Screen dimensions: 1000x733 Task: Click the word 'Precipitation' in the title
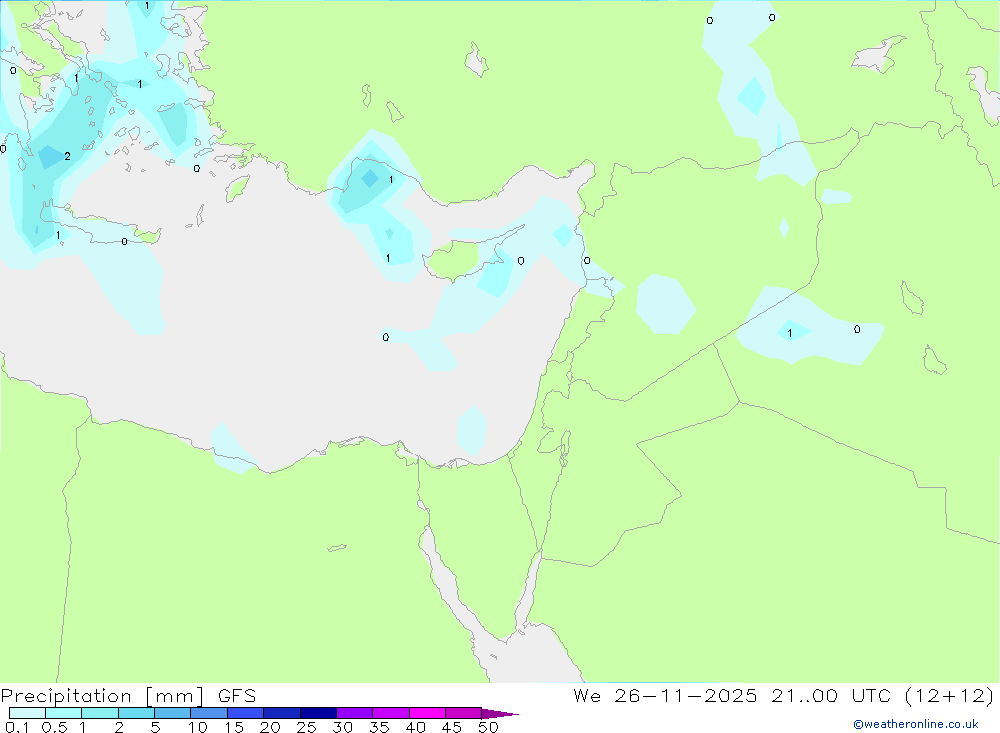(x=66, y=696)
